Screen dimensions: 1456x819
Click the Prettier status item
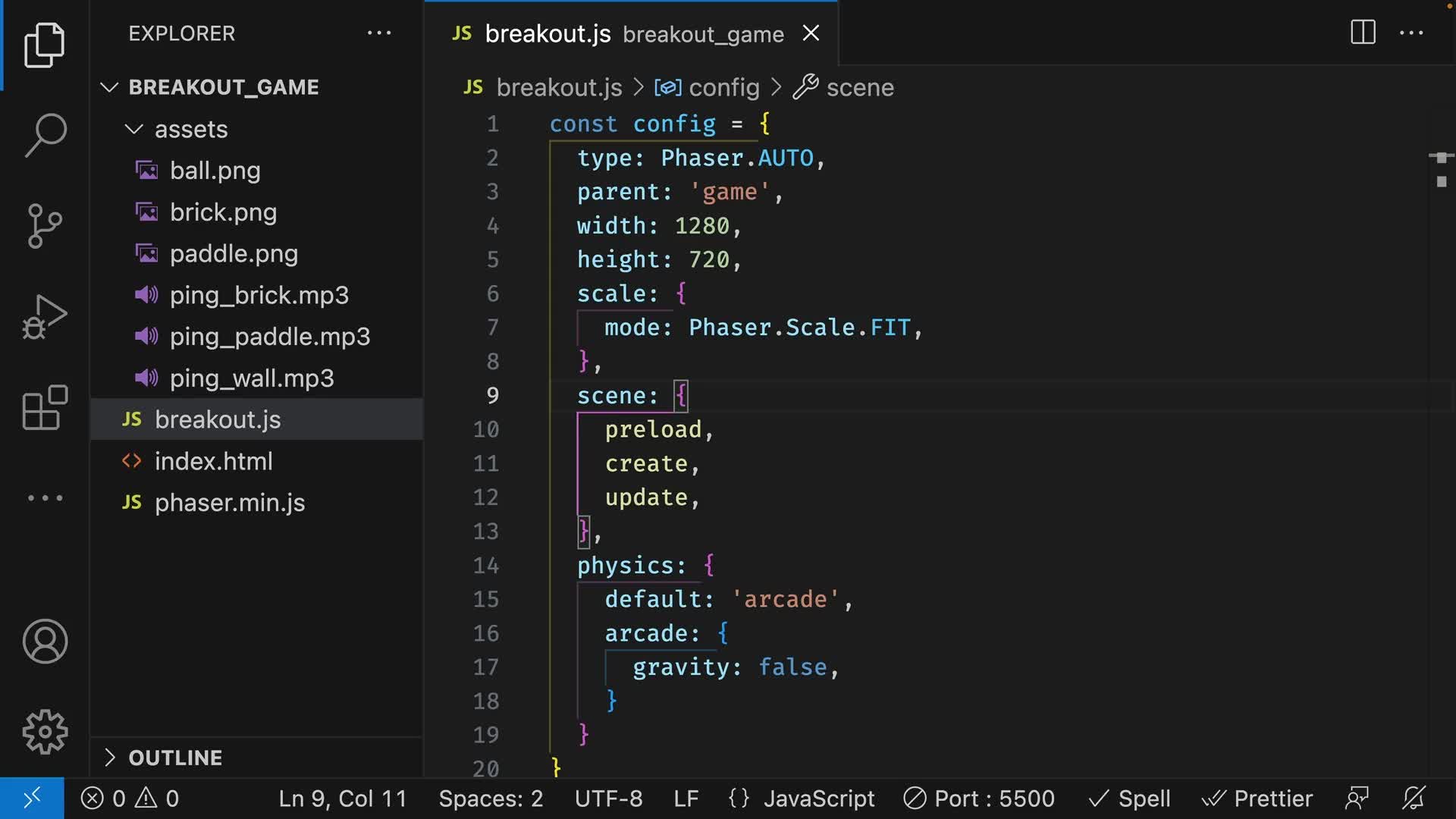1257,799
